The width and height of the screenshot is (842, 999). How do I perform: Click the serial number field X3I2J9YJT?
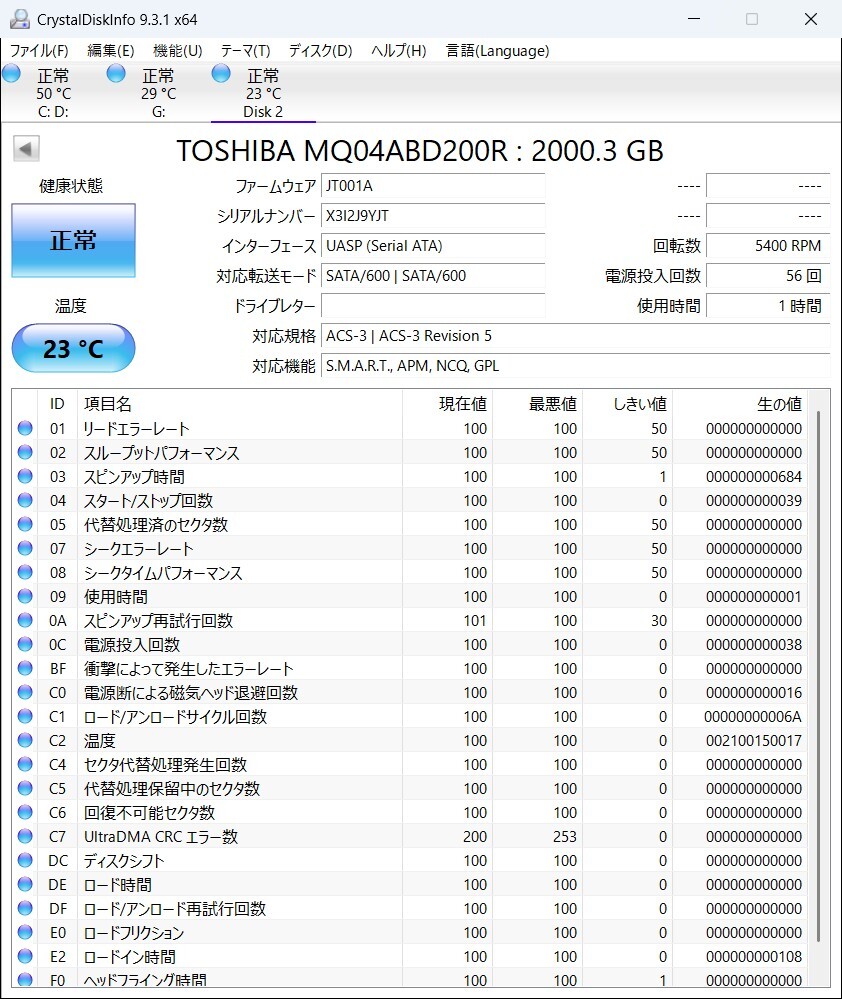coord(433,216)
